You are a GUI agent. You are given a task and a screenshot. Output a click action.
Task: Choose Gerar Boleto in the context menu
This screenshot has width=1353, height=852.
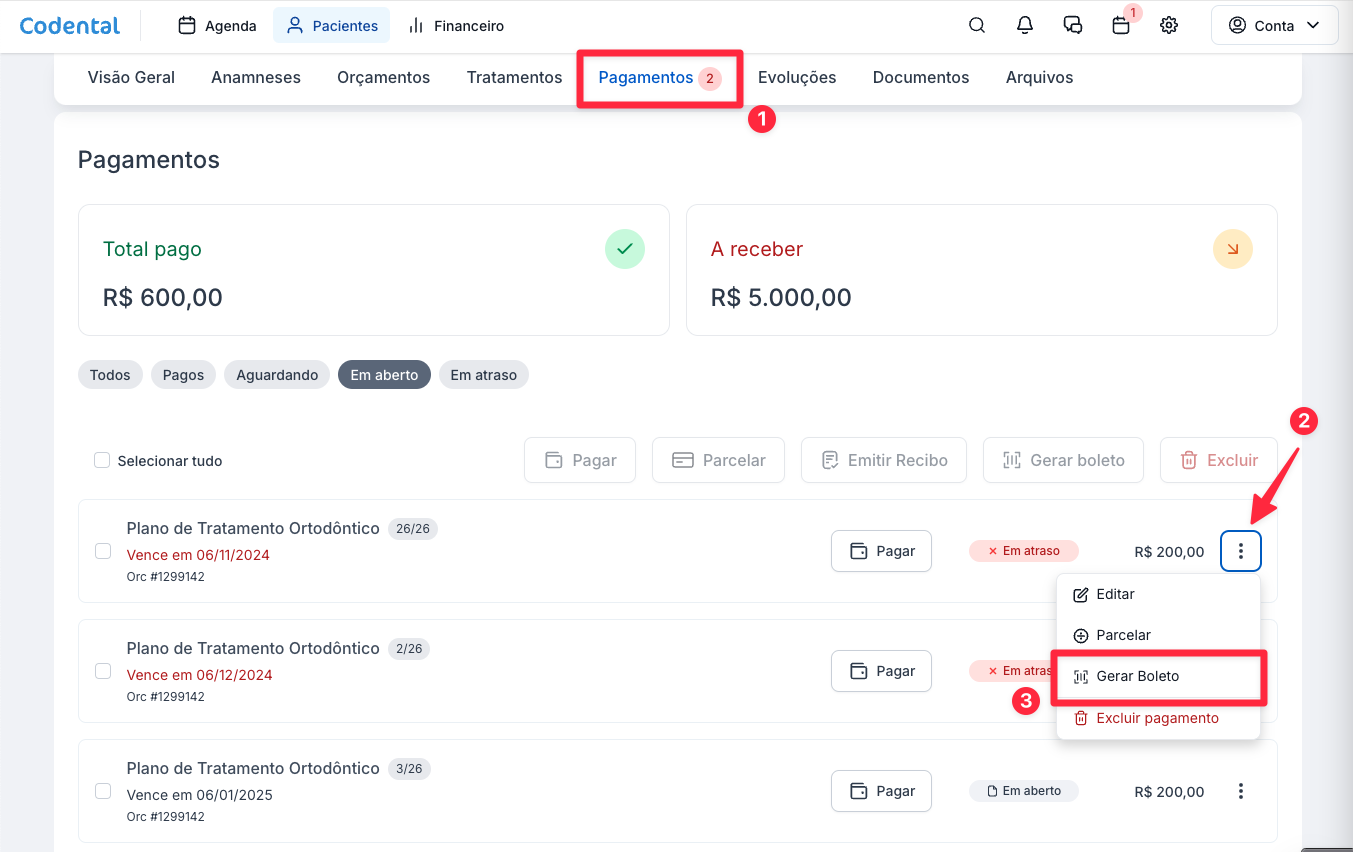1137,677
